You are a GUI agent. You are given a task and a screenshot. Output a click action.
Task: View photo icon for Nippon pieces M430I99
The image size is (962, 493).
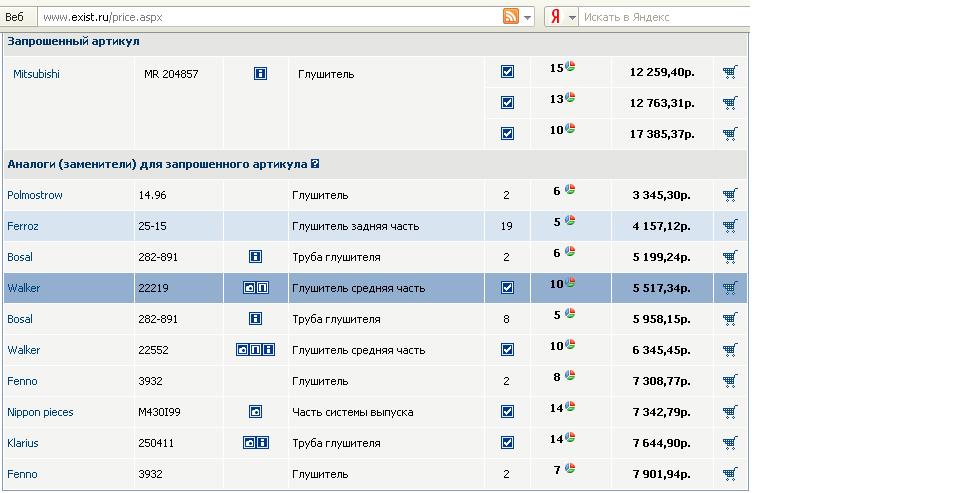pos(255,412)
